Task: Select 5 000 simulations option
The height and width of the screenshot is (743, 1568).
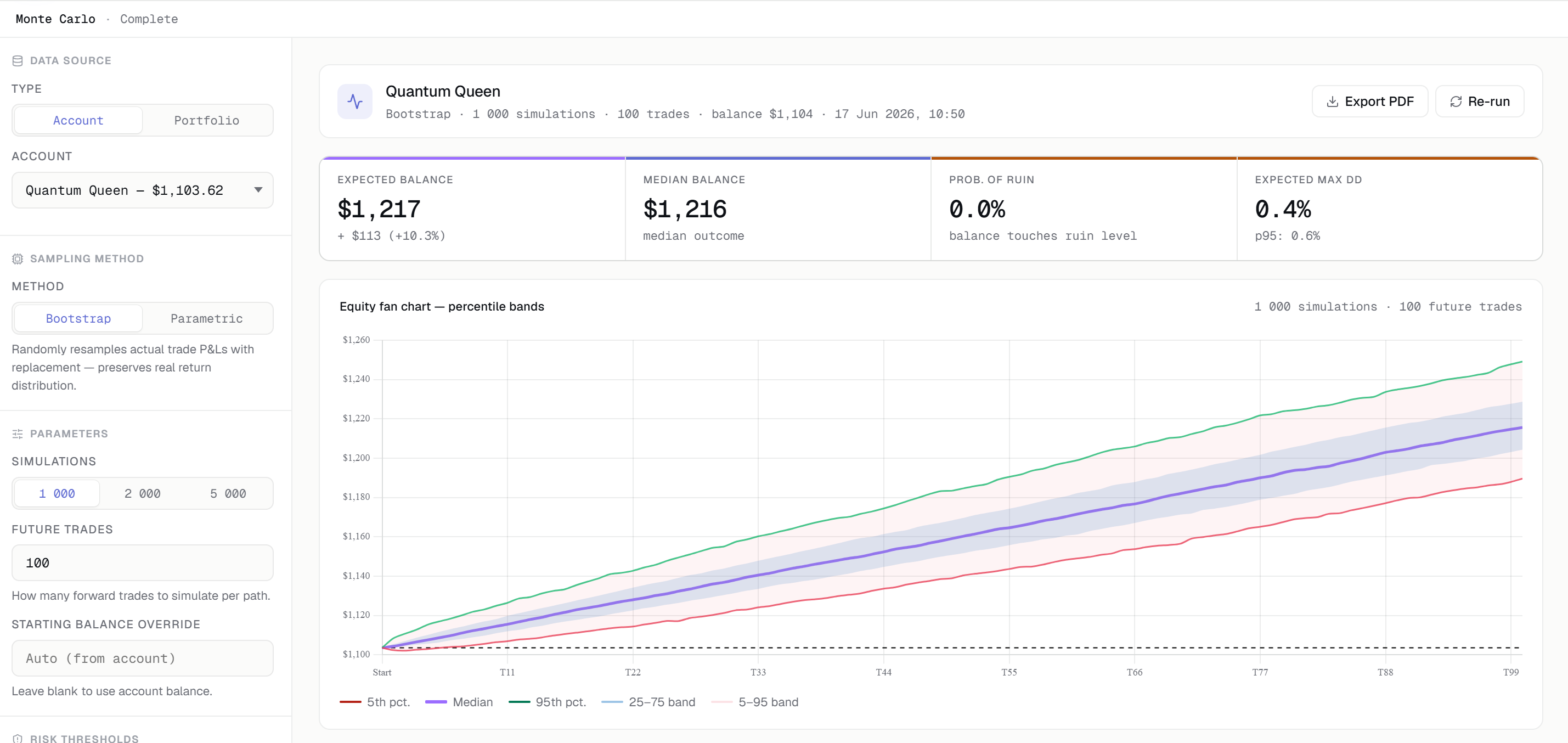Action: tap(228, 493)
